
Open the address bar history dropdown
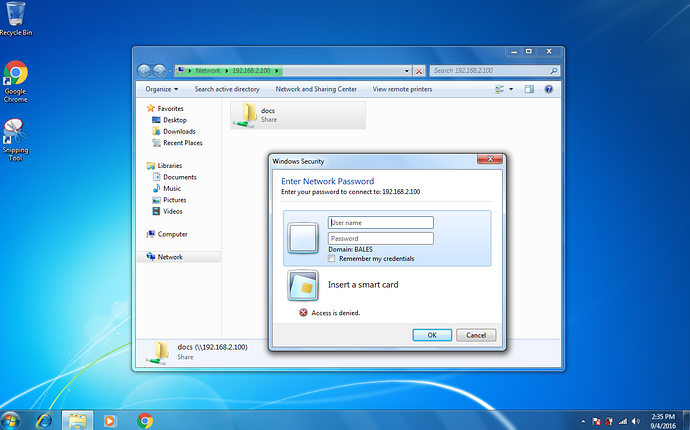coord(407,71)
